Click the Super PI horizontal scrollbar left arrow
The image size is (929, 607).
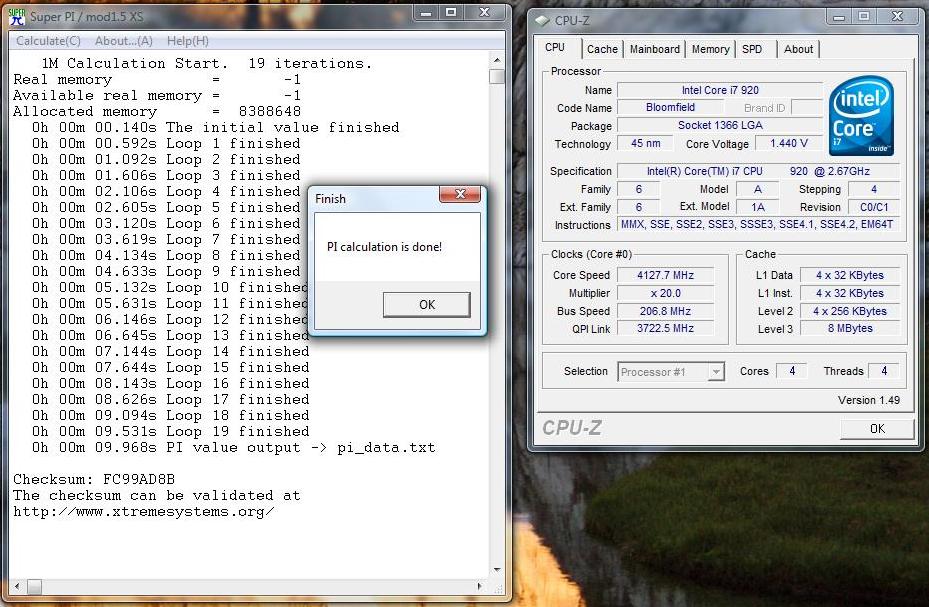pos(17,586)
